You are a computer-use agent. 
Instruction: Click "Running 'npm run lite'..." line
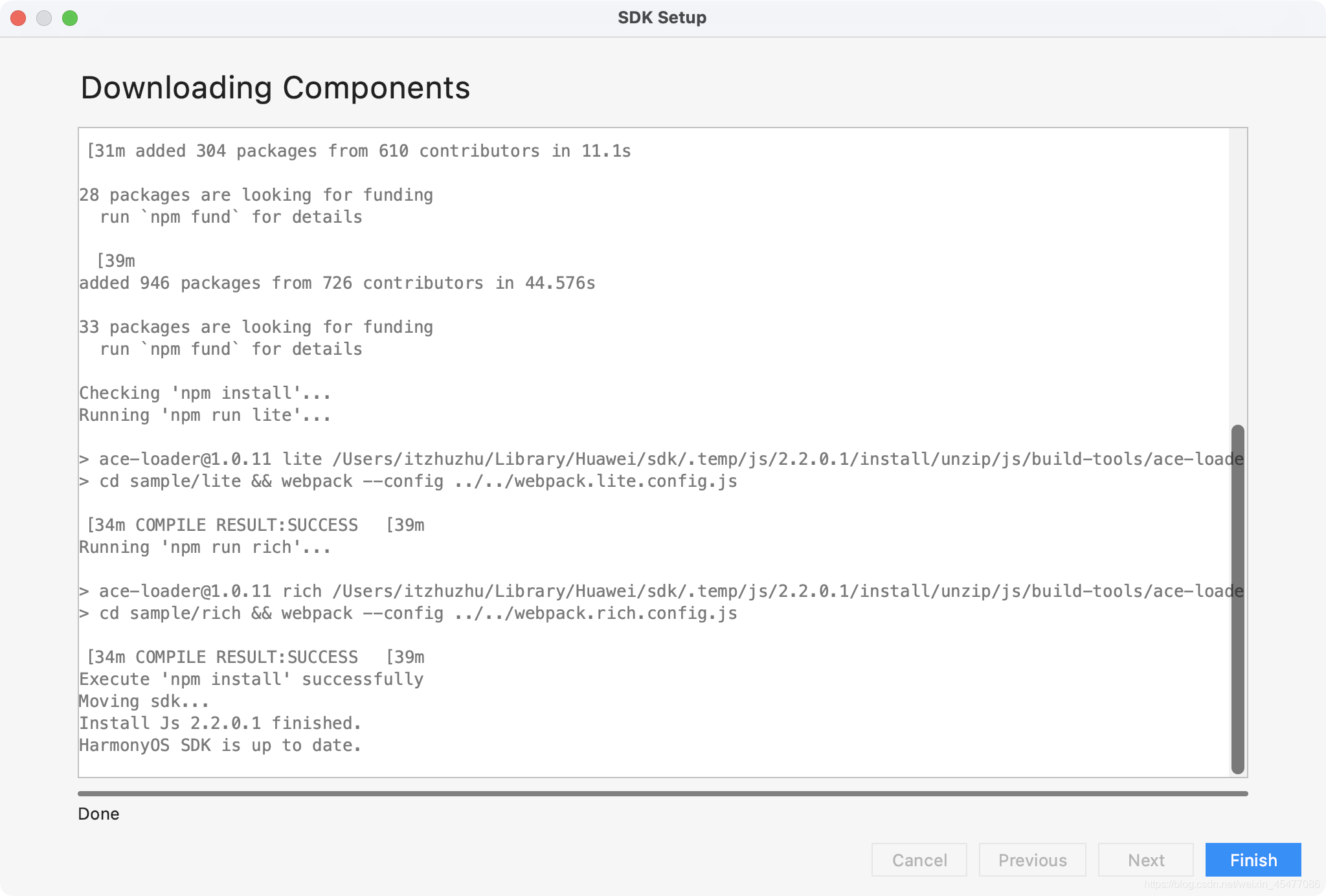(x=205, y=415)
